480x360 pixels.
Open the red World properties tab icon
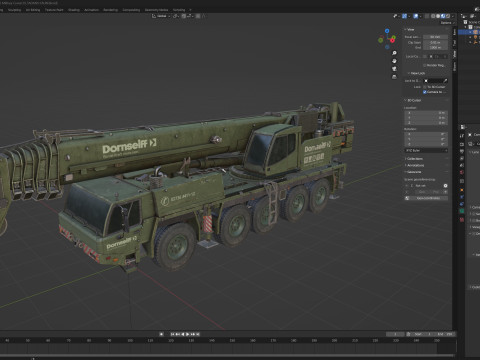[x=462, y=172]
